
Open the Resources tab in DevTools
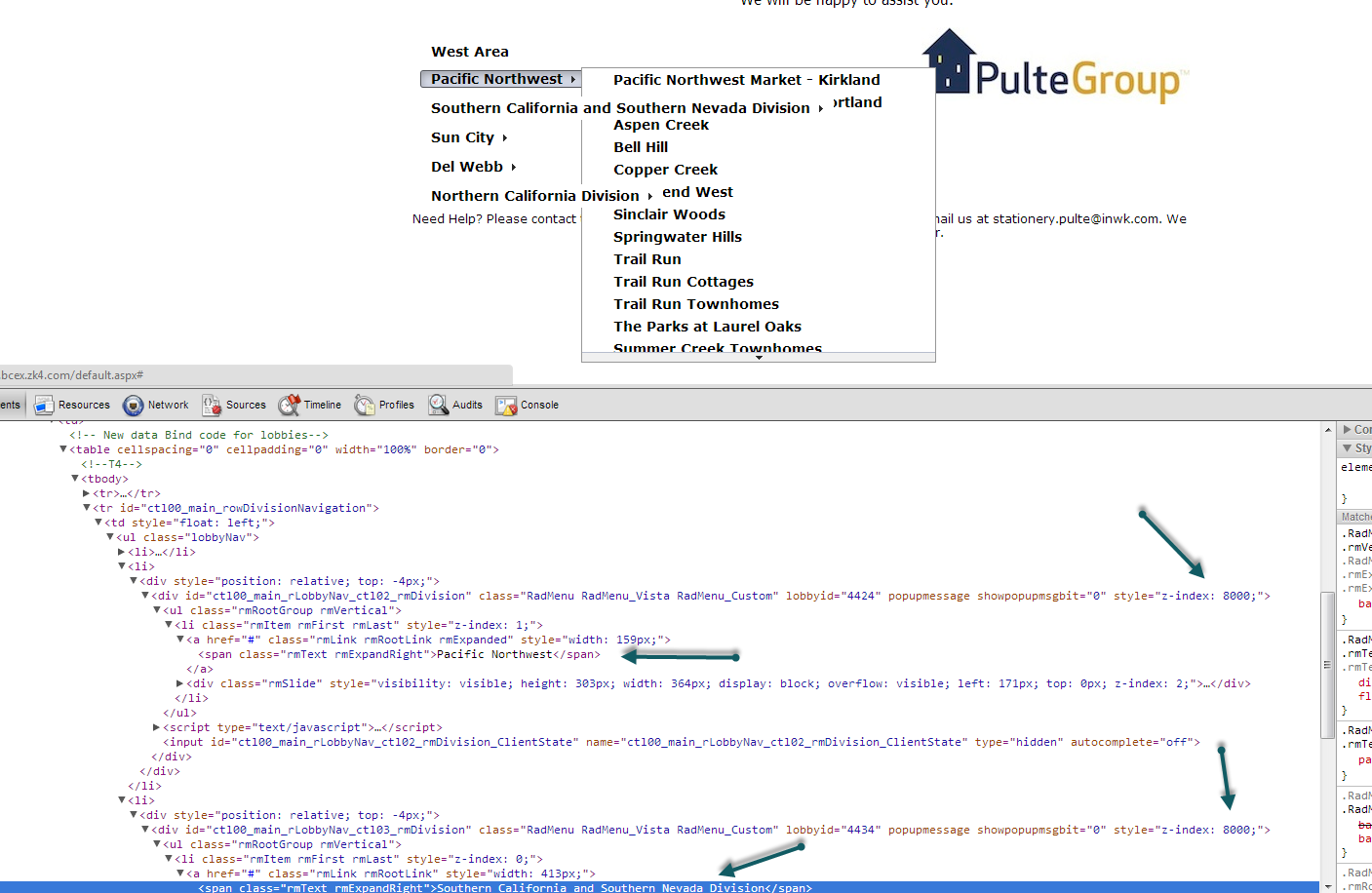coord(72,406)
